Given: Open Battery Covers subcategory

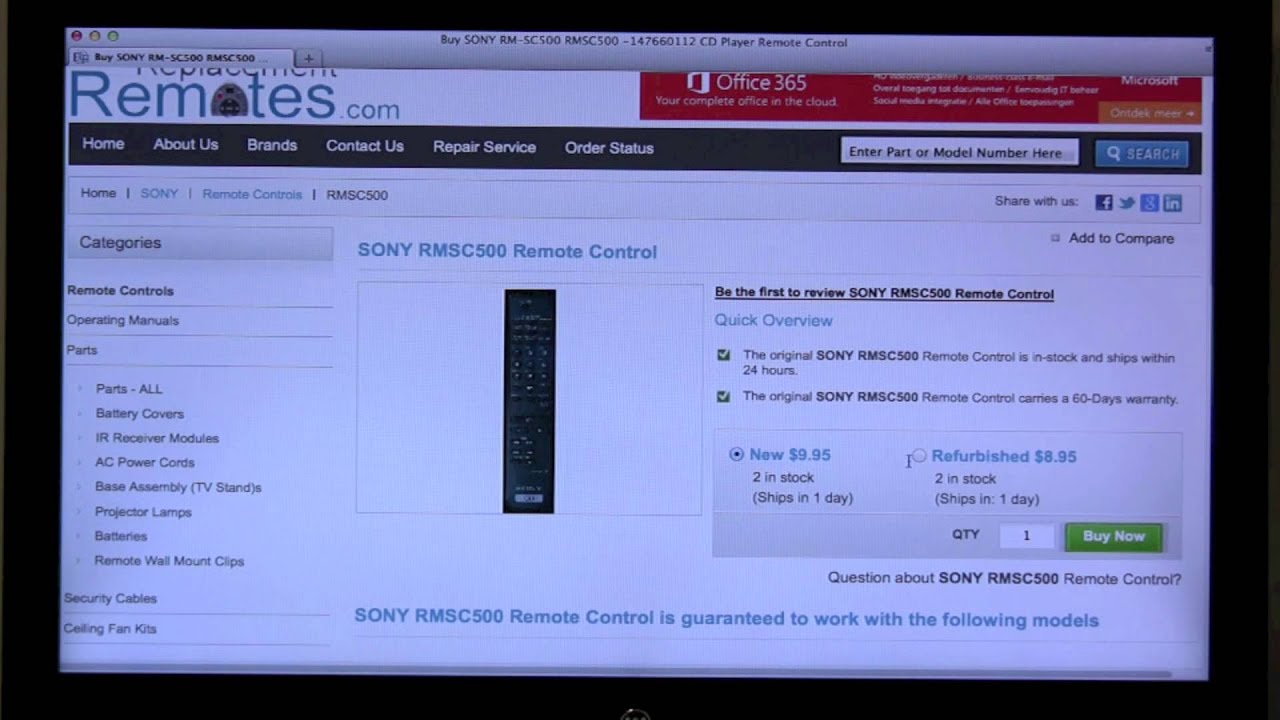Looking at the screenshot, I should (x=140, y=414).
